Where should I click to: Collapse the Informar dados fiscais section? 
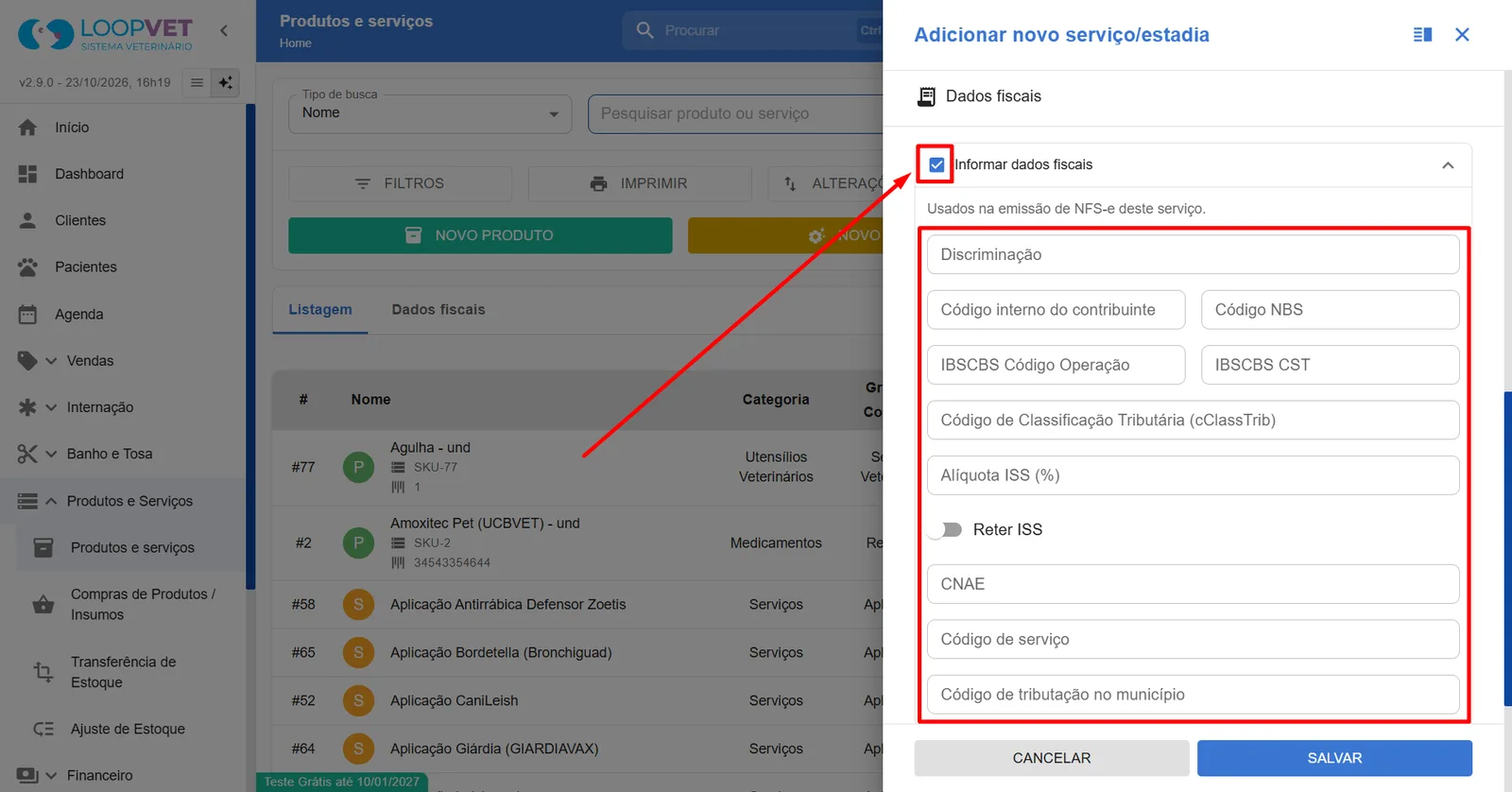1448,165
